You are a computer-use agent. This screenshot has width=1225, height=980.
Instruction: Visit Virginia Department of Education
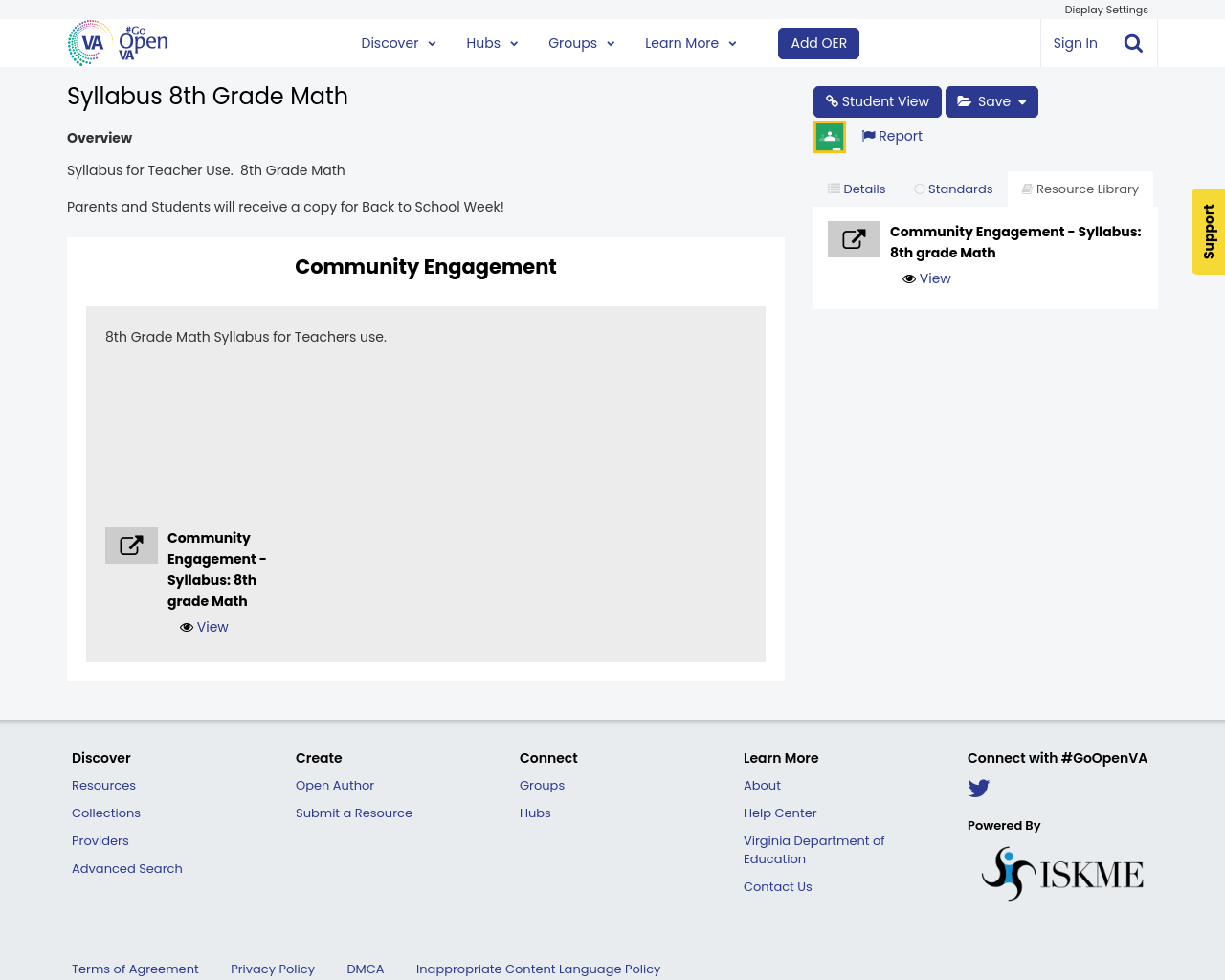tap(813, 848)
